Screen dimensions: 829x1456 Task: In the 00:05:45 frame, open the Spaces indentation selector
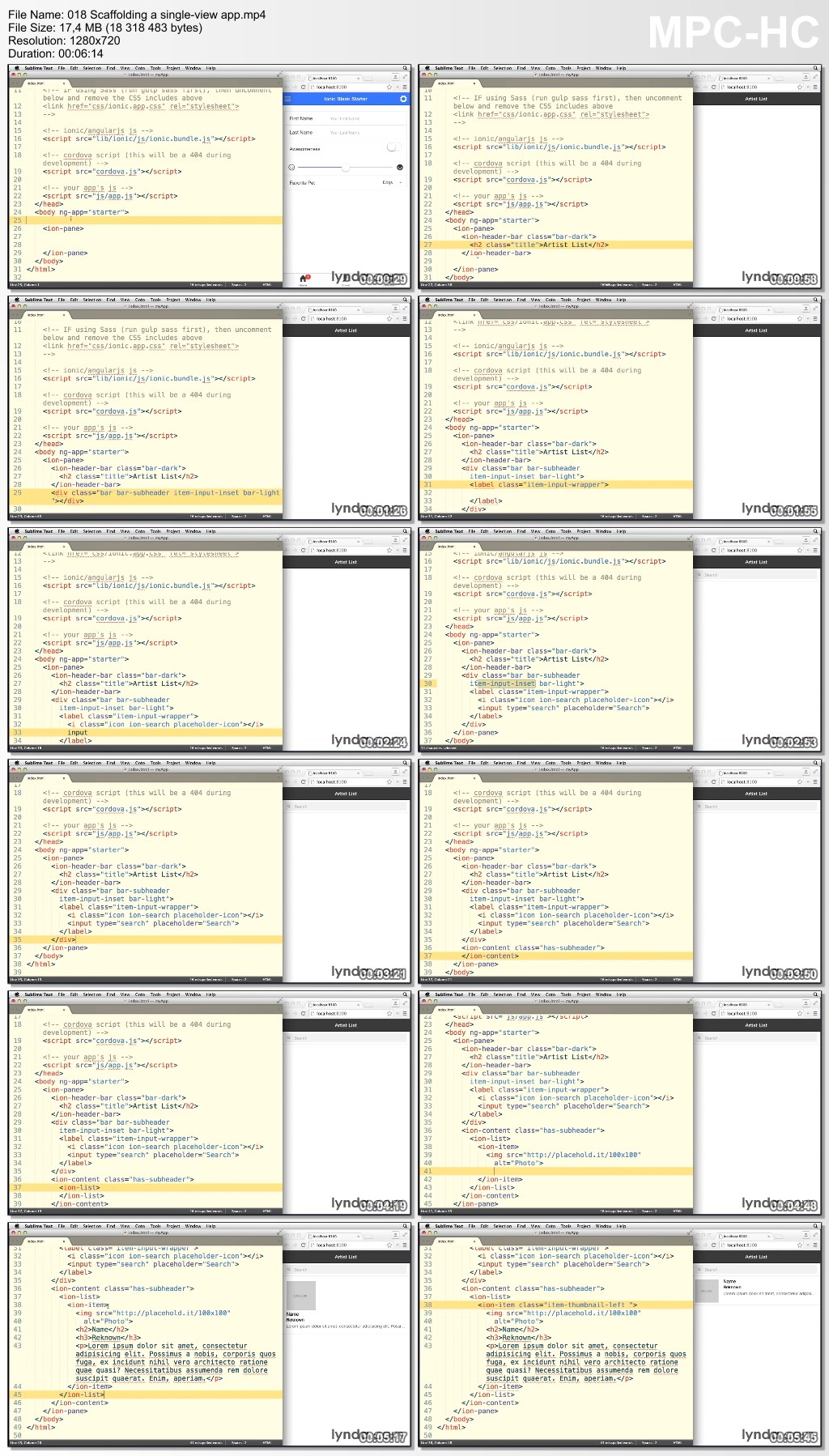[x=649, y=1442]
